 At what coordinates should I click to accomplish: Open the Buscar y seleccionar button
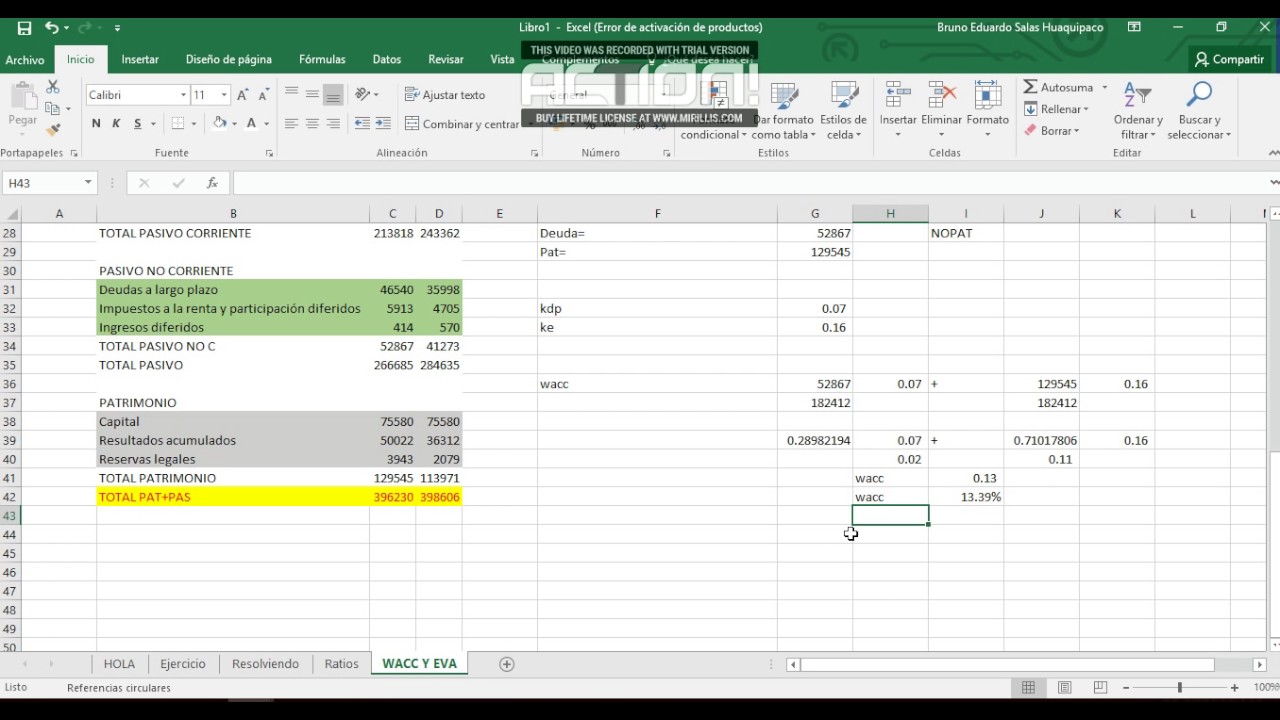(x=1199, y=111)
